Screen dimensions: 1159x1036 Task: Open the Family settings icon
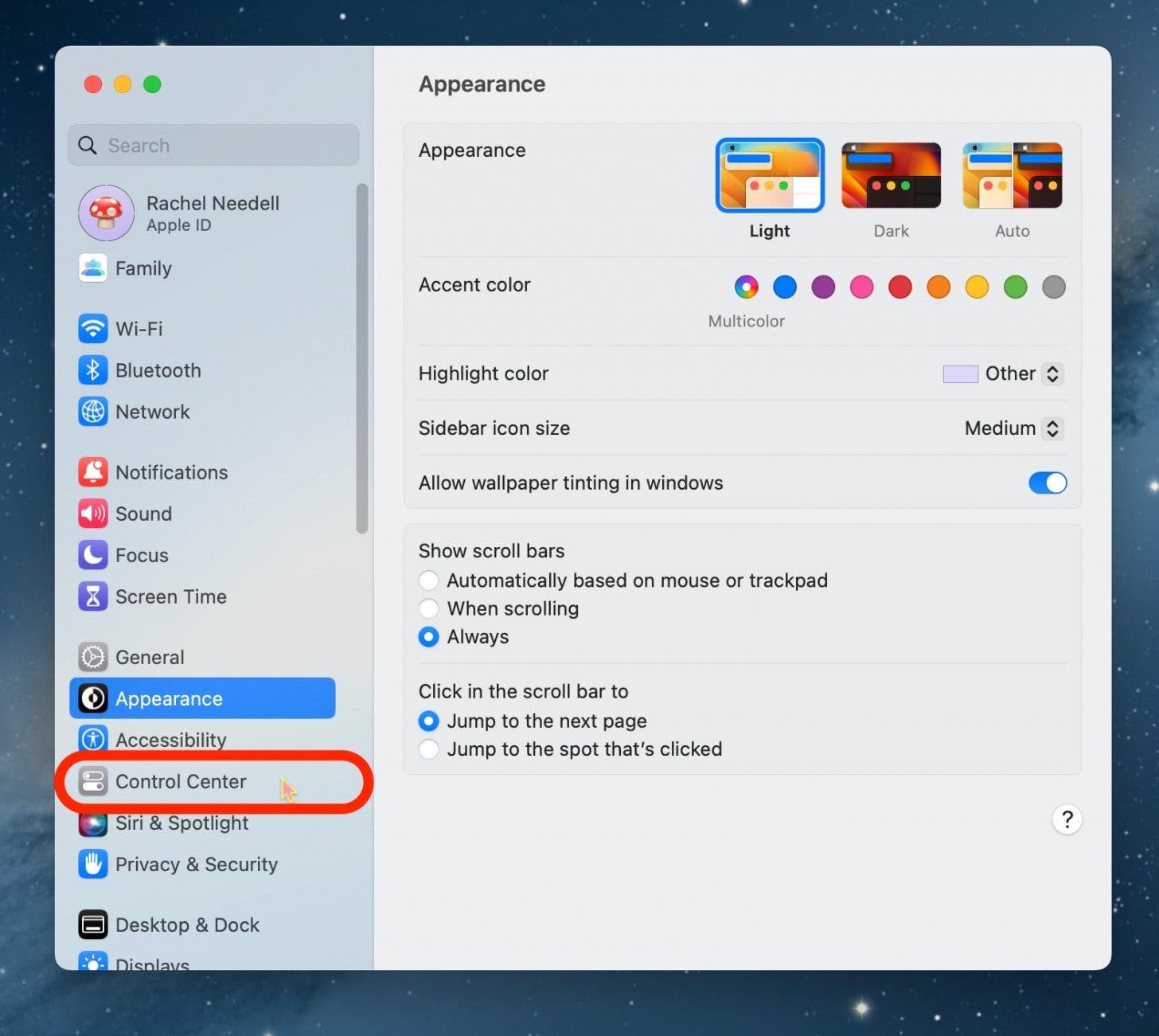point(93,268)
